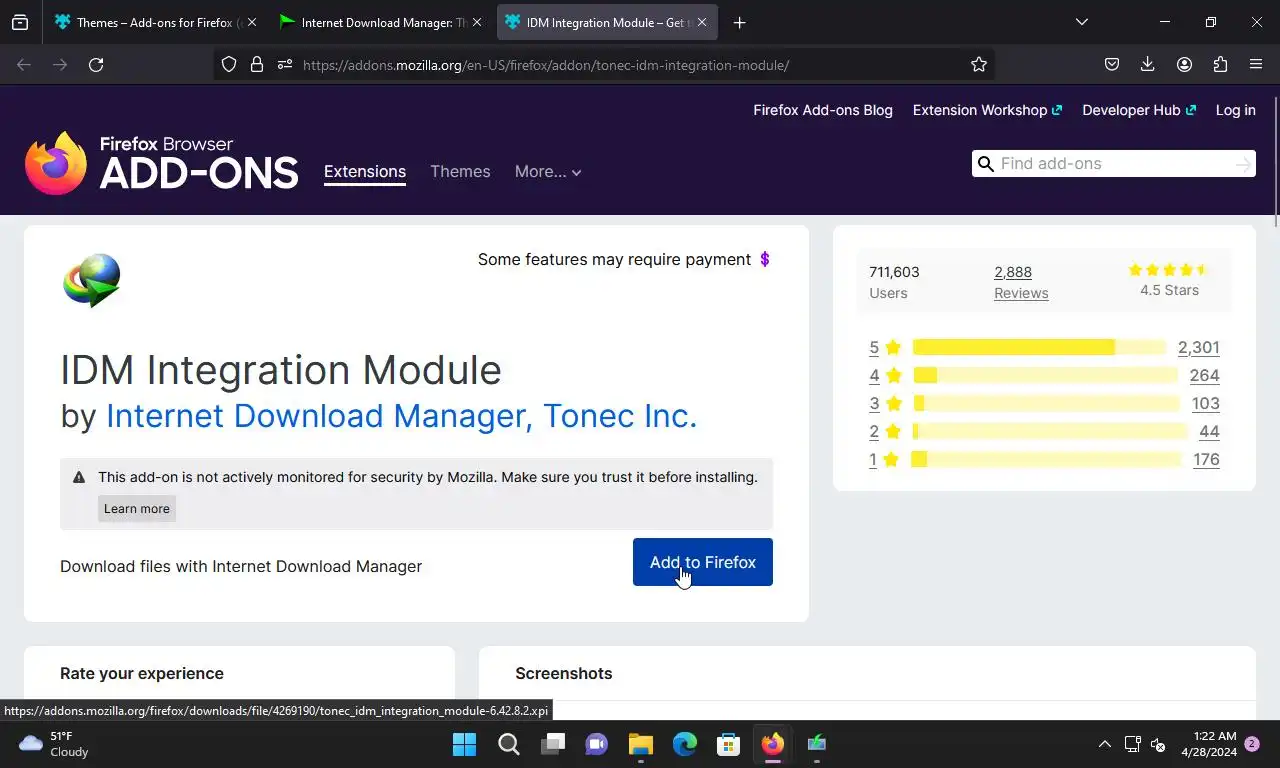The height and width of the screenshot is (768, 1280).
Task: Focus the Find add-ons search field
Action: [x=1114, y=164]
